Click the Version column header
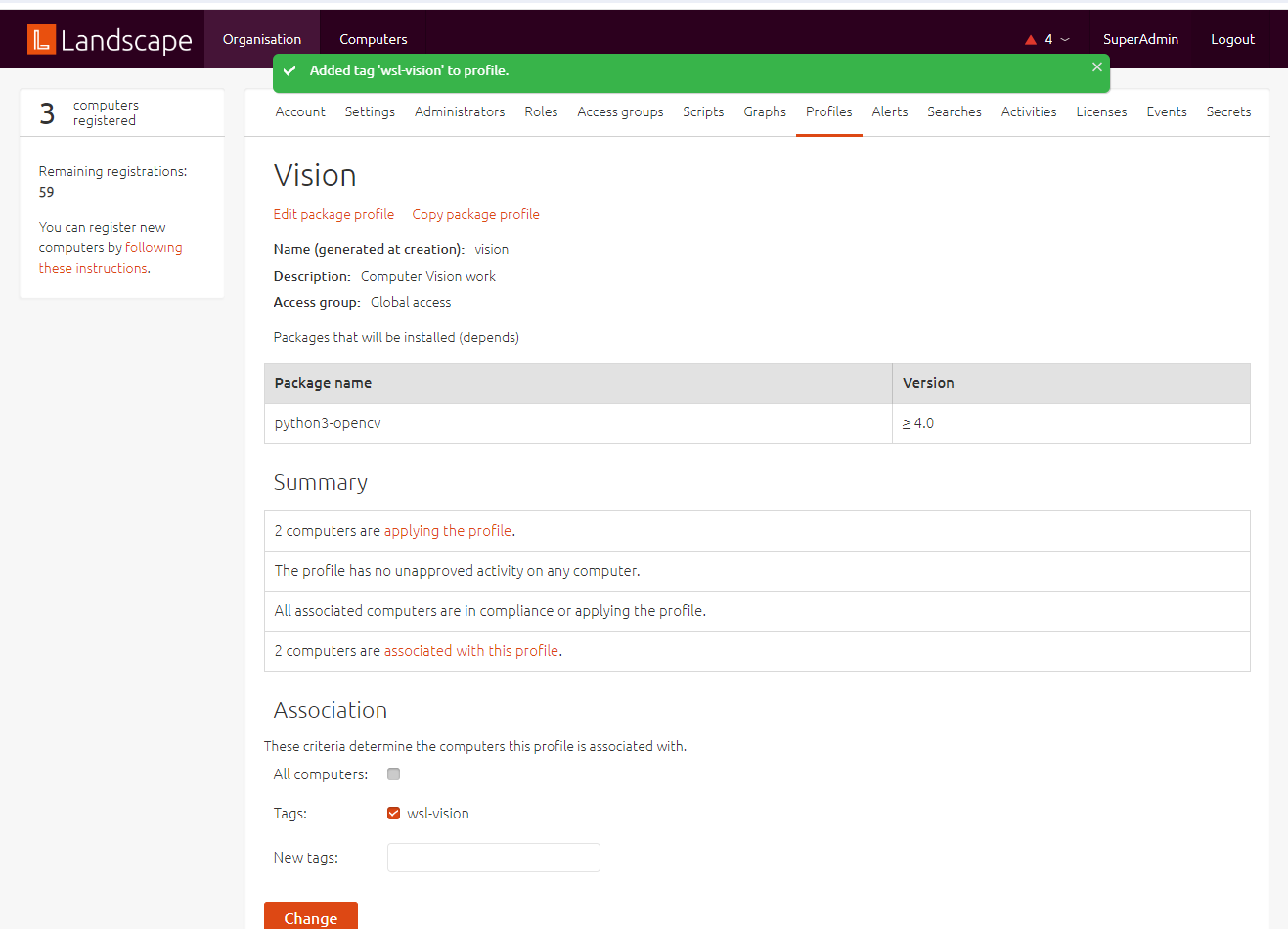1288x929 pixels. (1071, 383)
